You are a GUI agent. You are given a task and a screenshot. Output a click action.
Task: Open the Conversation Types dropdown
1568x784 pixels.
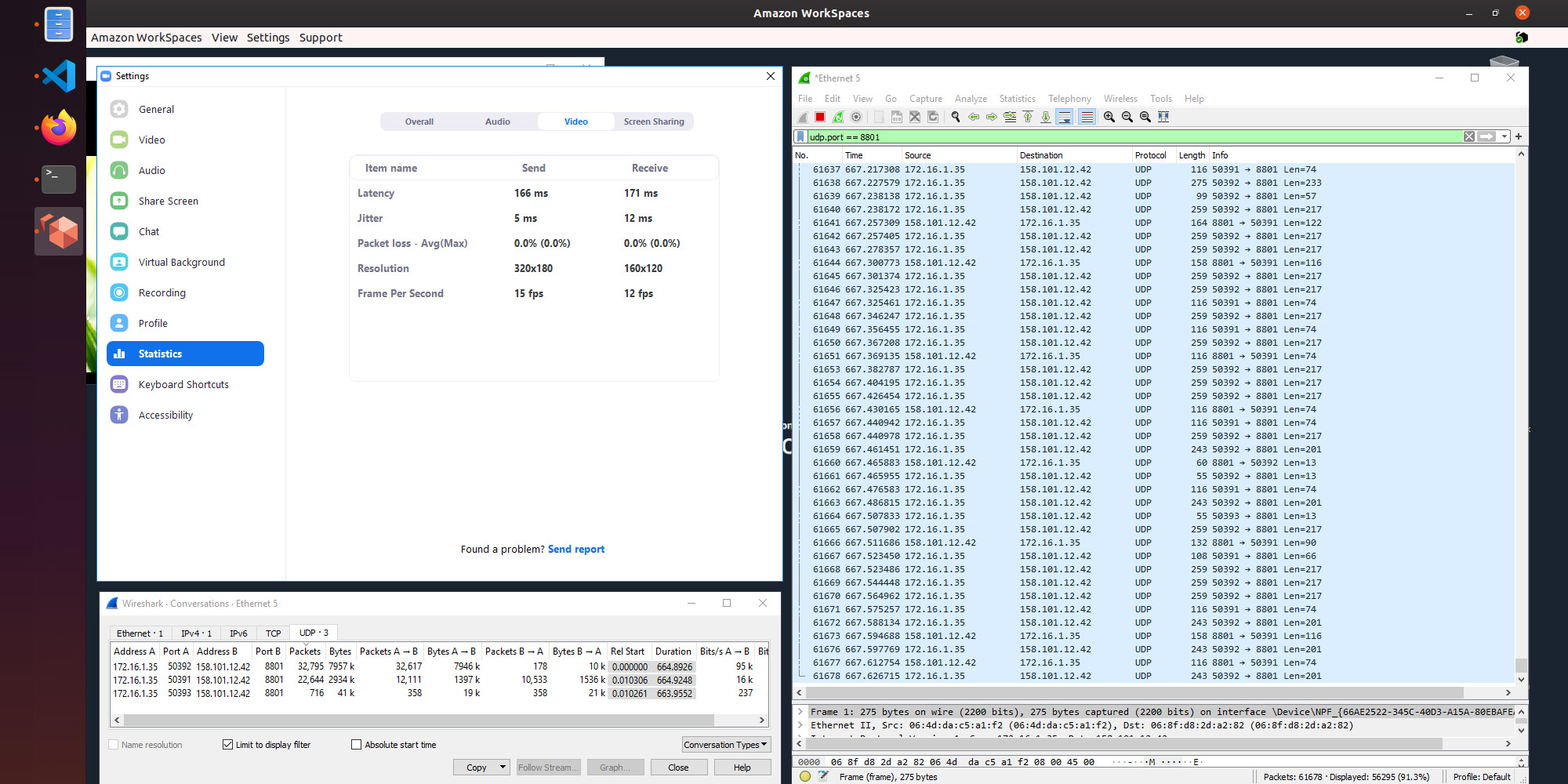click(x=726, y=745)
